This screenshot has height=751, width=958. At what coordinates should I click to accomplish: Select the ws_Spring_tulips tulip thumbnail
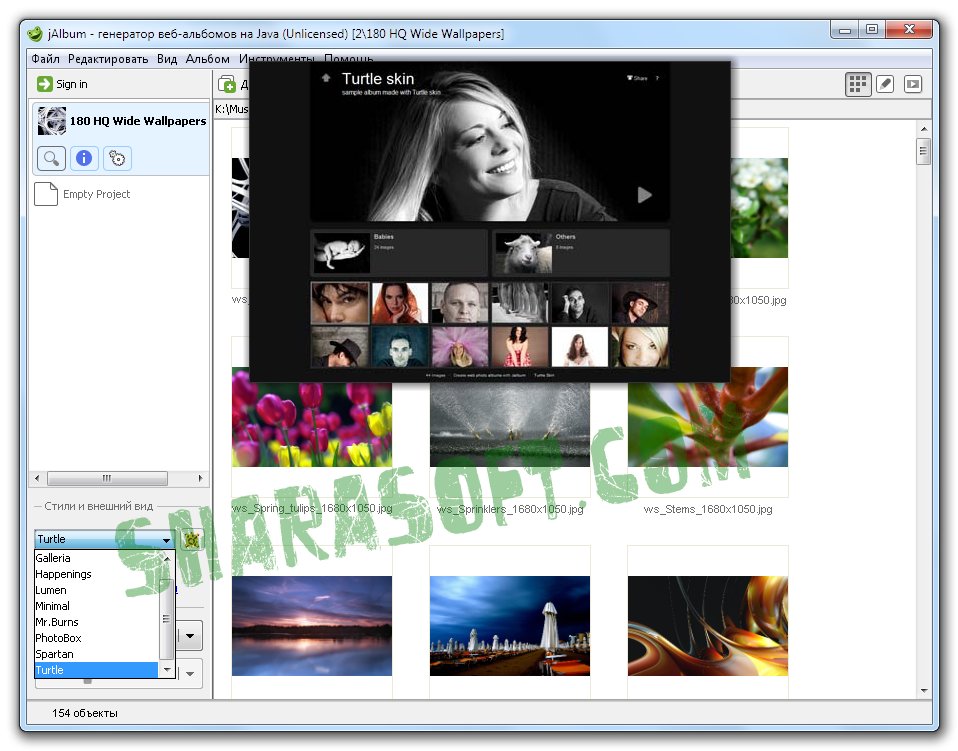(312, 417)
